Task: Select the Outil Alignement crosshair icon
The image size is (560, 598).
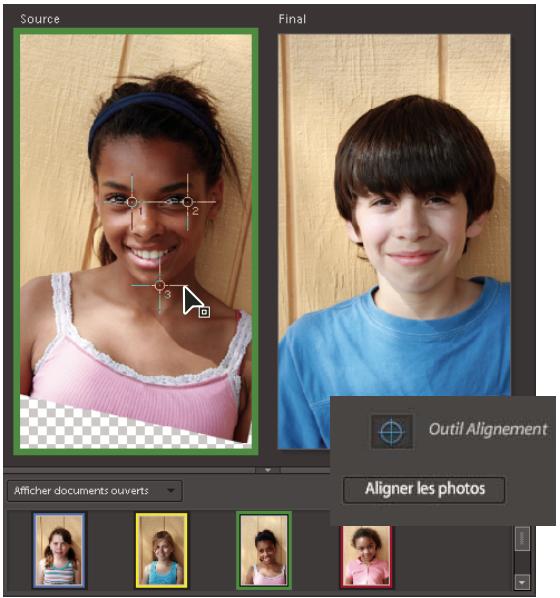Action: (392, 432)
